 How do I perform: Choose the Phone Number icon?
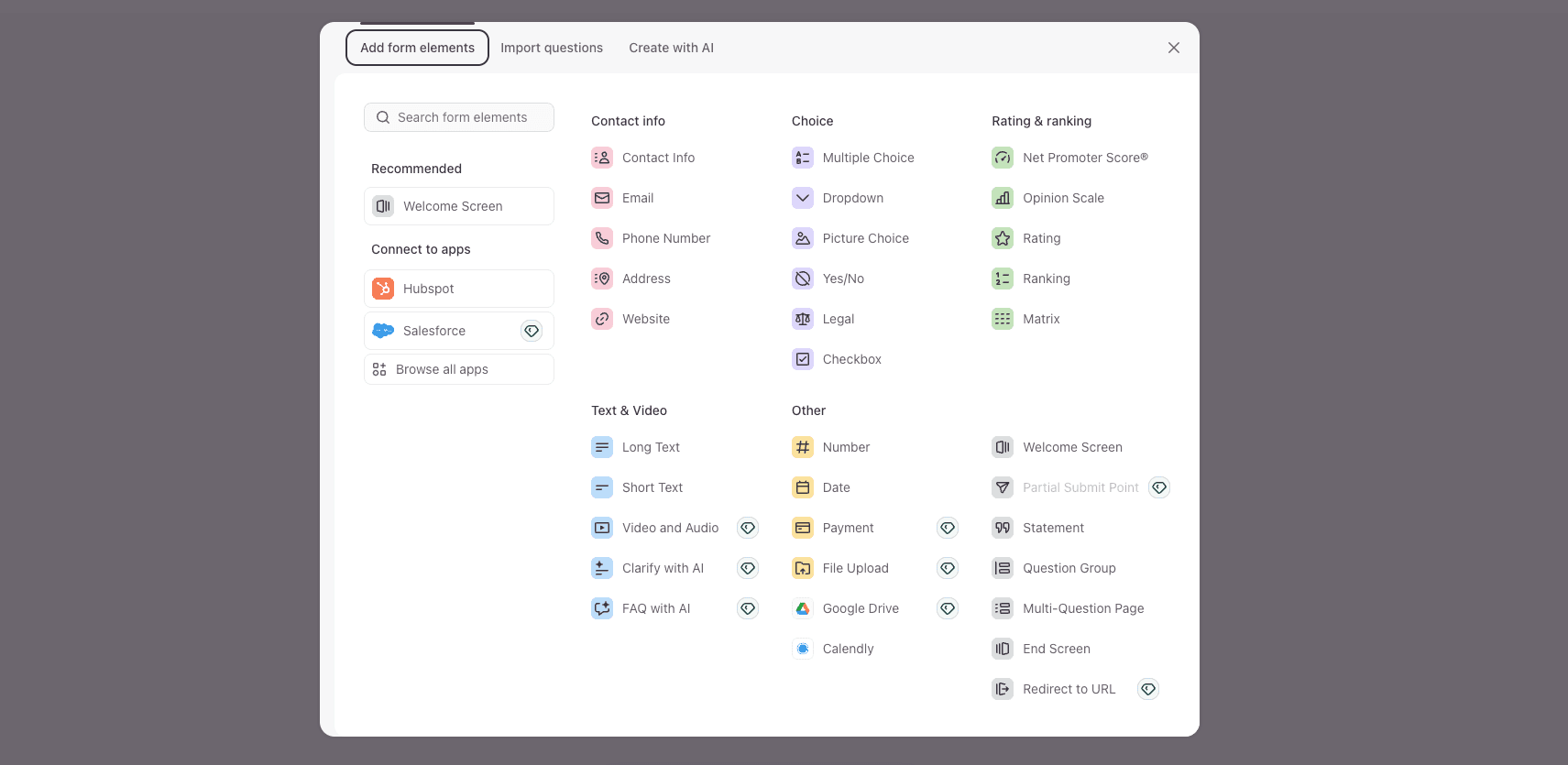tap(602, 238)
